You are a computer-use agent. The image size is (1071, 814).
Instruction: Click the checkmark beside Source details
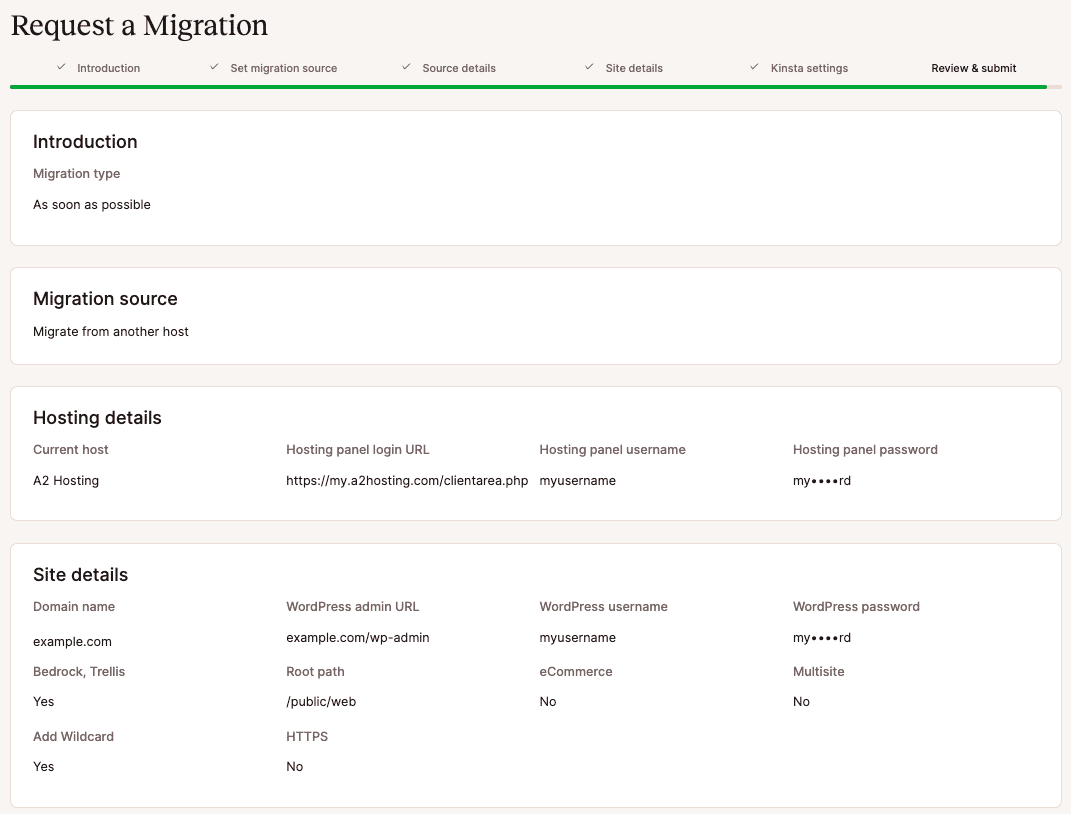406,66
